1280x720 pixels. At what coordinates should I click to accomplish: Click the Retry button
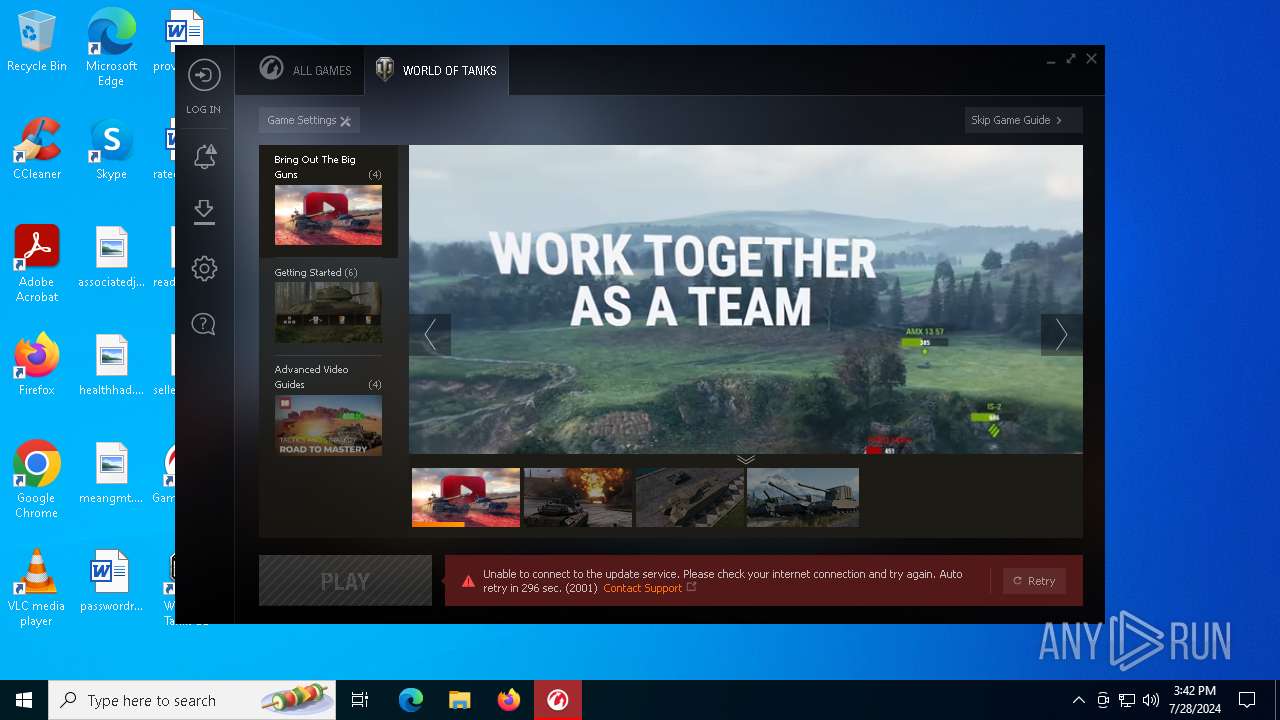1034,581
